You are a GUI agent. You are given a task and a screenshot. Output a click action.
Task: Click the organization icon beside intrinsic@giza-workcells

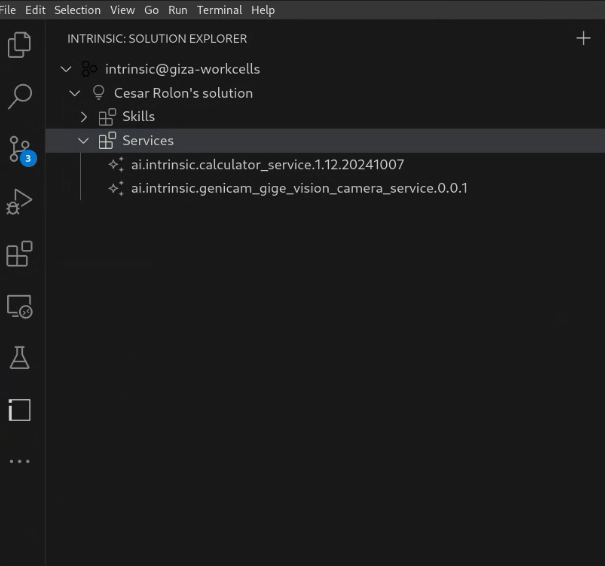[89, 69]
